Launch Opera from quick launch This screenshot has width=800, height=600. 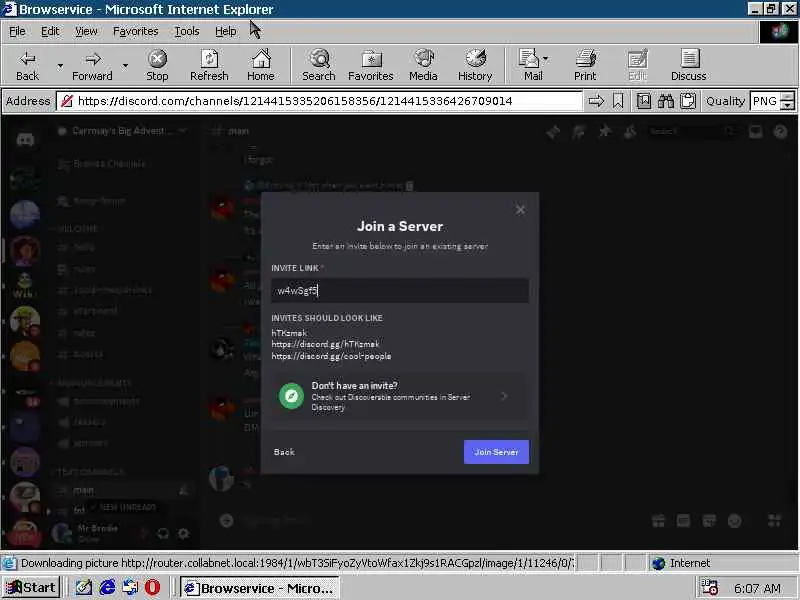(x=152, y=588)
